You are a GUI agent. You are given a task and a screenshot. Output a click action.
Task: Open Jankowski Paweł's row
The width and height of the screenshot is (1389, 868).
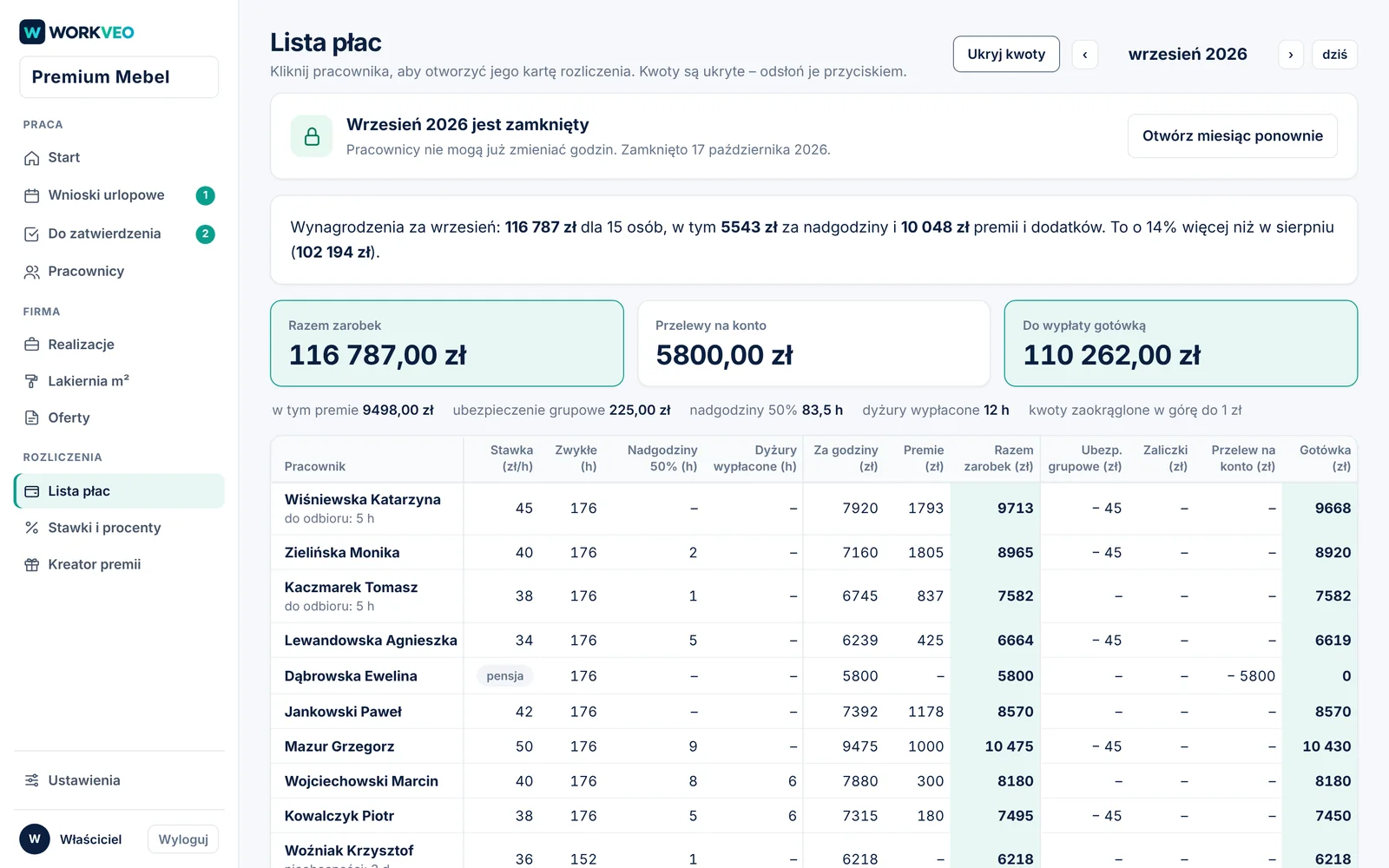[813, 712]
